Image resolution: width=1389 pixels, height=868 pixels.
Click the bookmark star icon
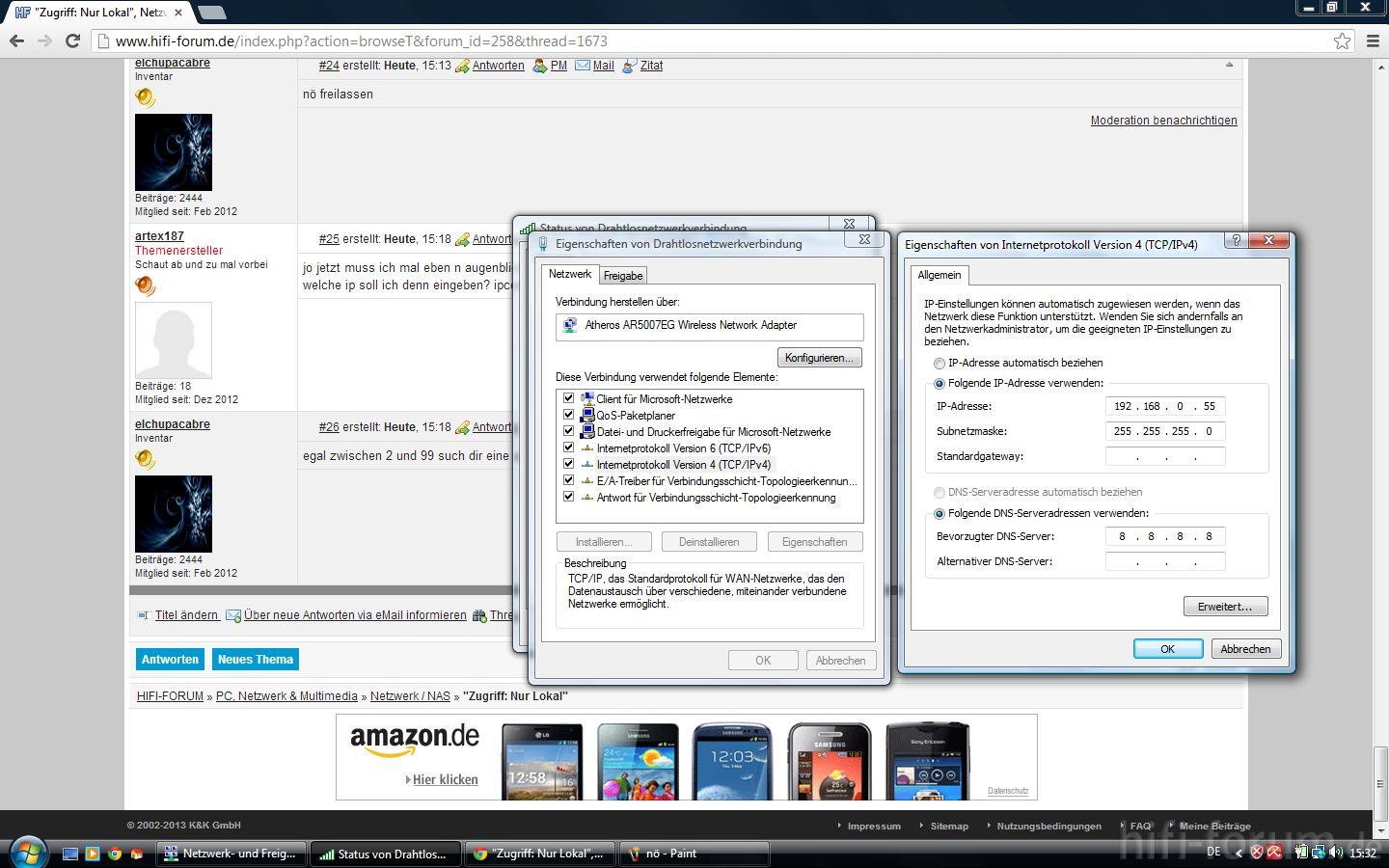coord(1342,41)
